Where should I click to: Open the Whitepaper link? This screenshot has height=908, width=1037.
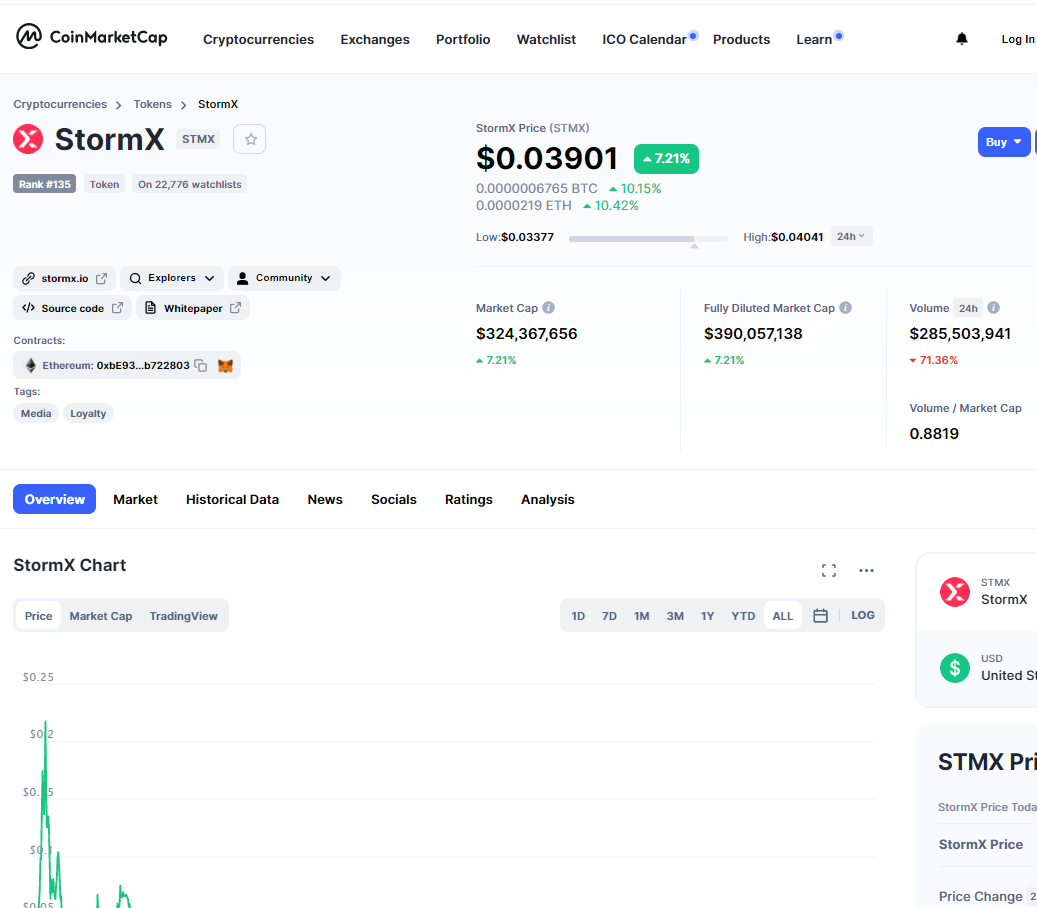pos(192,308)
